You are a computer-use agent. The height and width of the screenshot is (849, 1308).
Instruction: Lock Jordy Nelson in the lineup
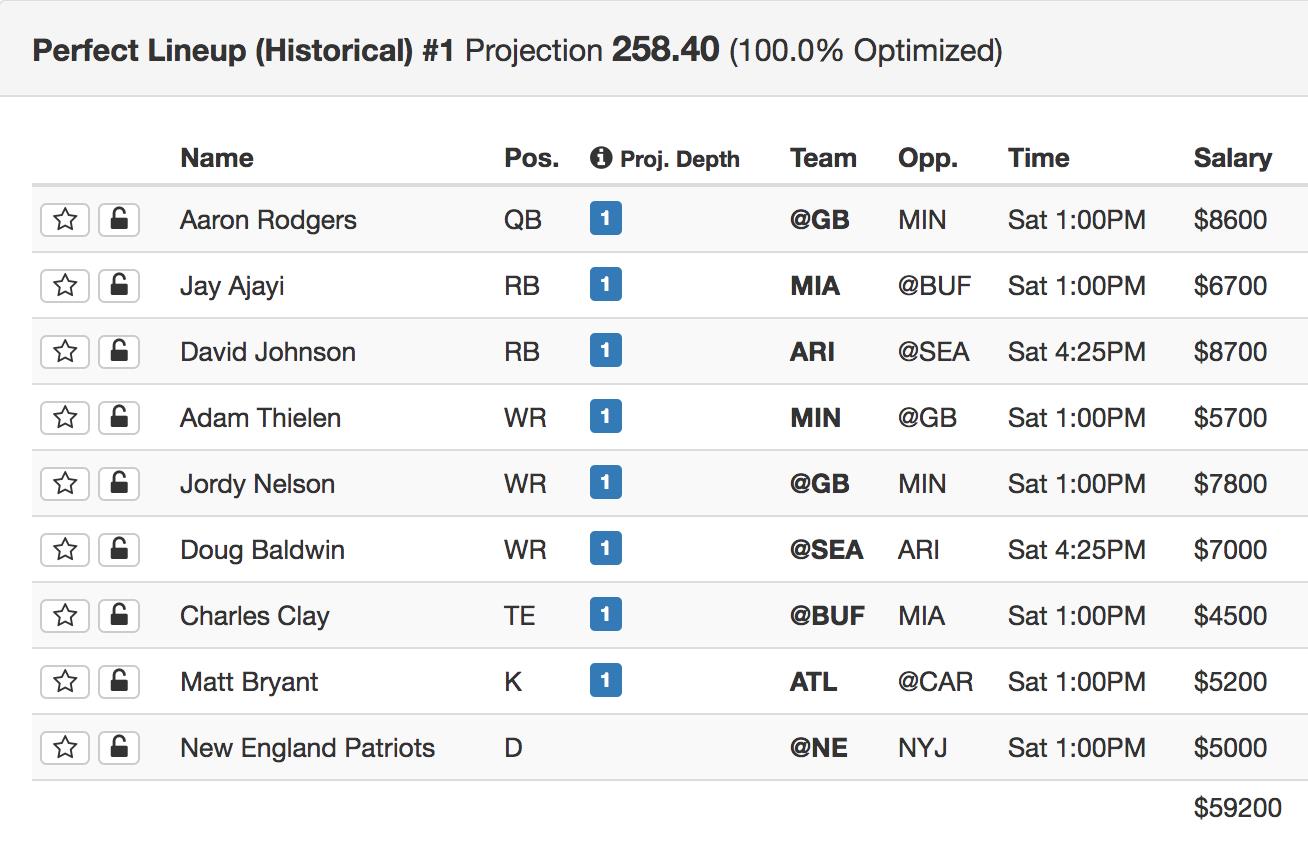point(119,484)
